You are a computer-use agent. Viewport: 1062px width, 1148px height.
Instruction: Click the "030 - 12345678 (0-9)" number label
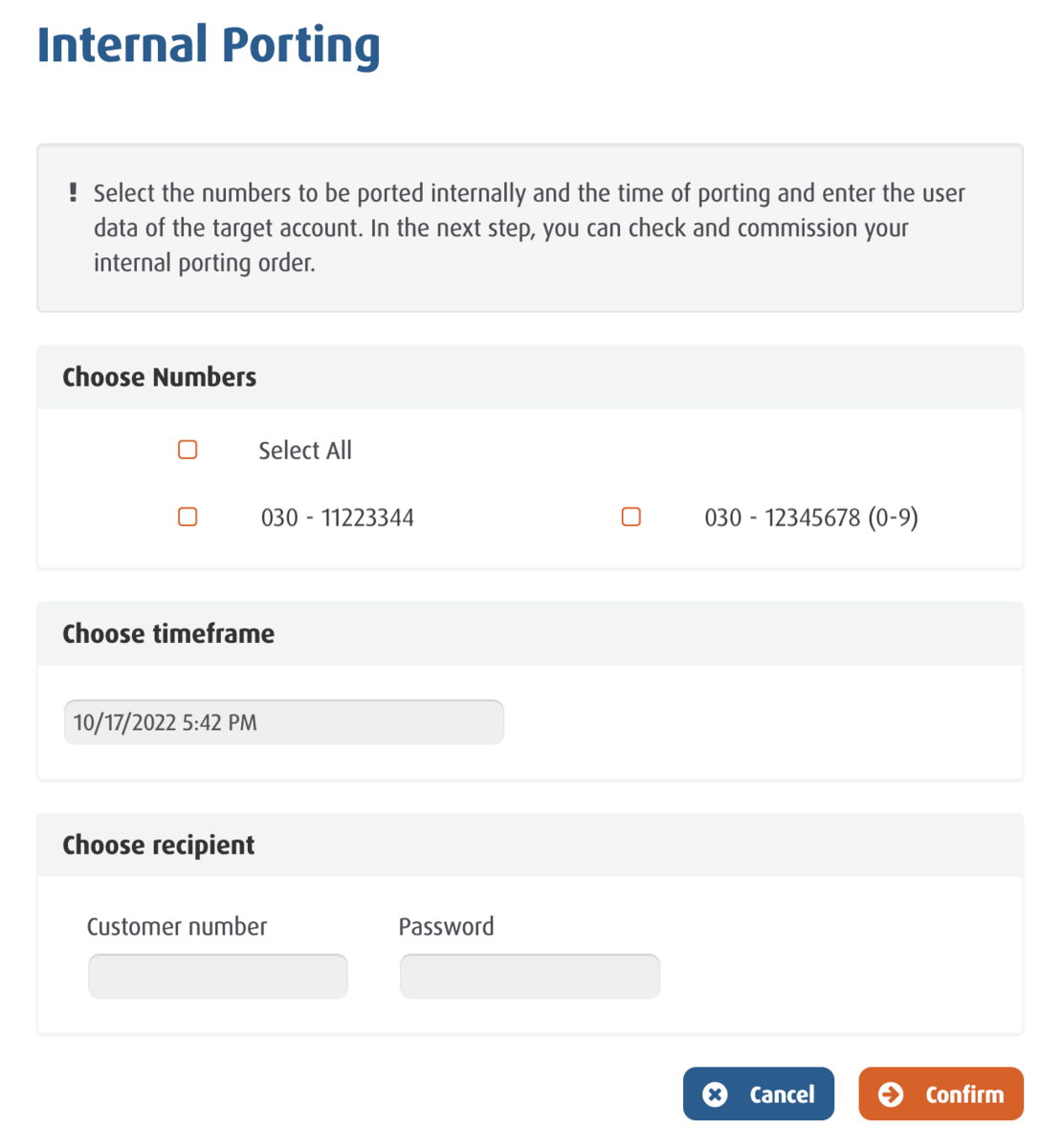click(x=811, y=519)
